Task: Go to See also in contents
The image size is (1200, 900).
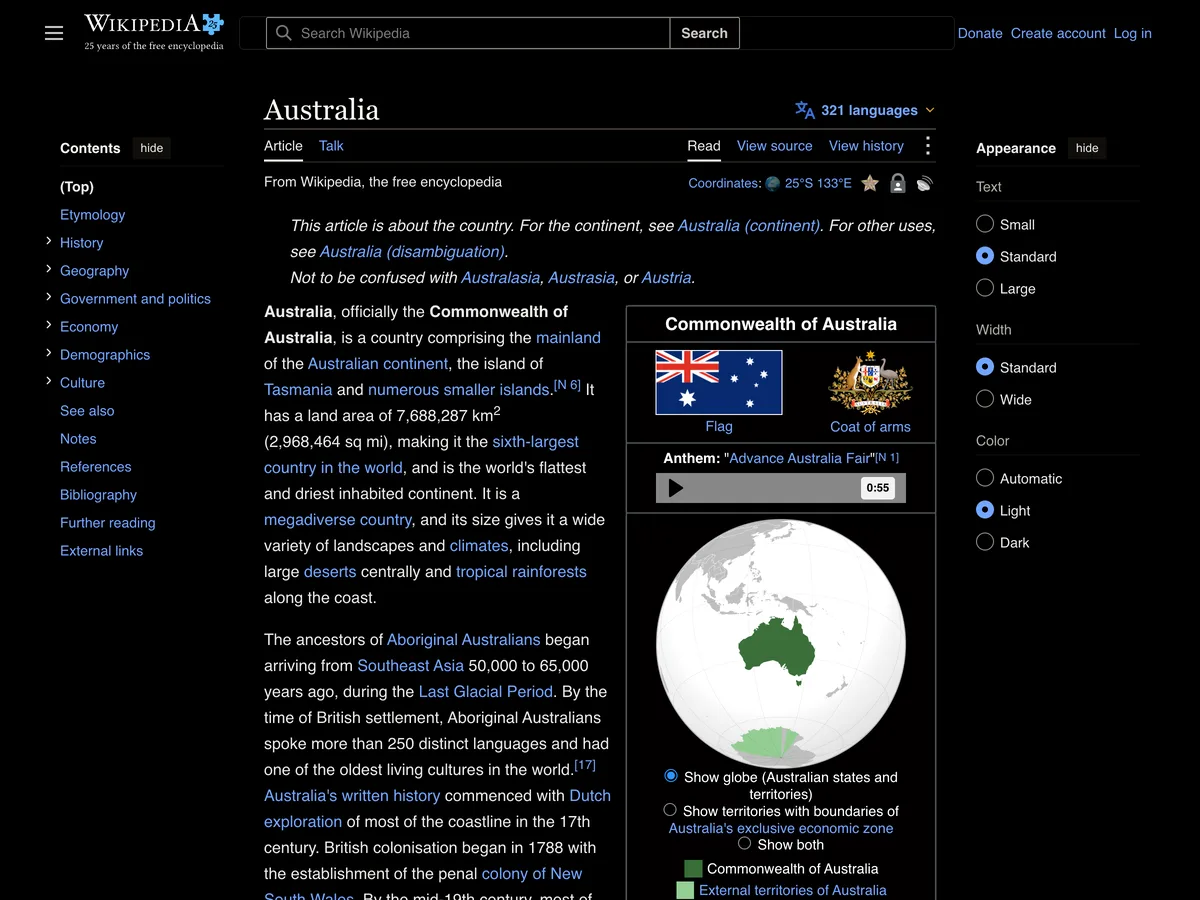Action: tap(87, 411)
